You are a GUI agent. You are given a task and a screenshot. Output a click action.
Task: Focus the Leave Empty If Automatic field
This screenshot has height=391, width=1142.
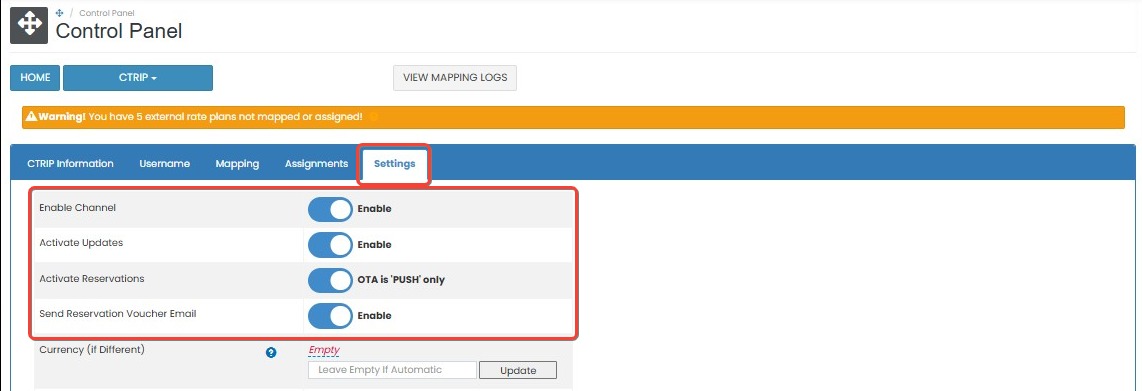(x=393, y=370)
